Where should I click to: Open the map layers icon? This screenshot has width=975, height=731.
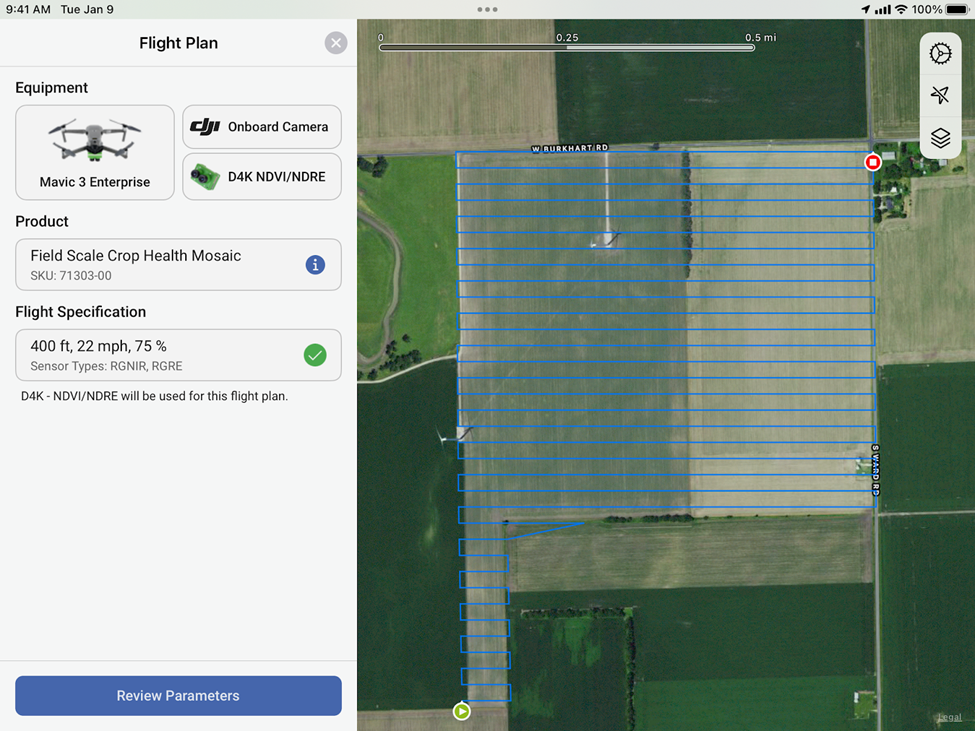coord(940,137)
